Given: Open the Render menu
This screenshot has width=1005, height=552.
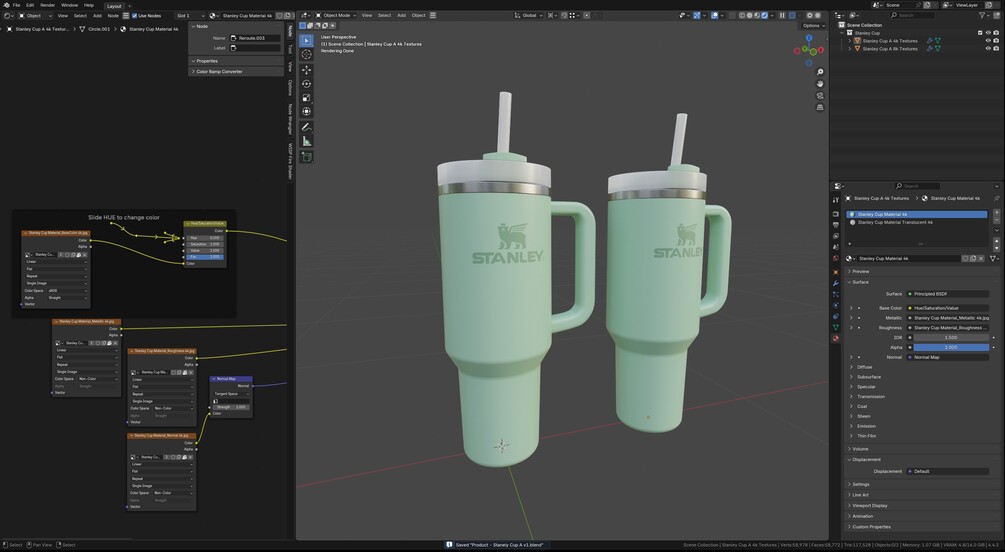Looking at the screenshot, I should (x=47, y=5).
